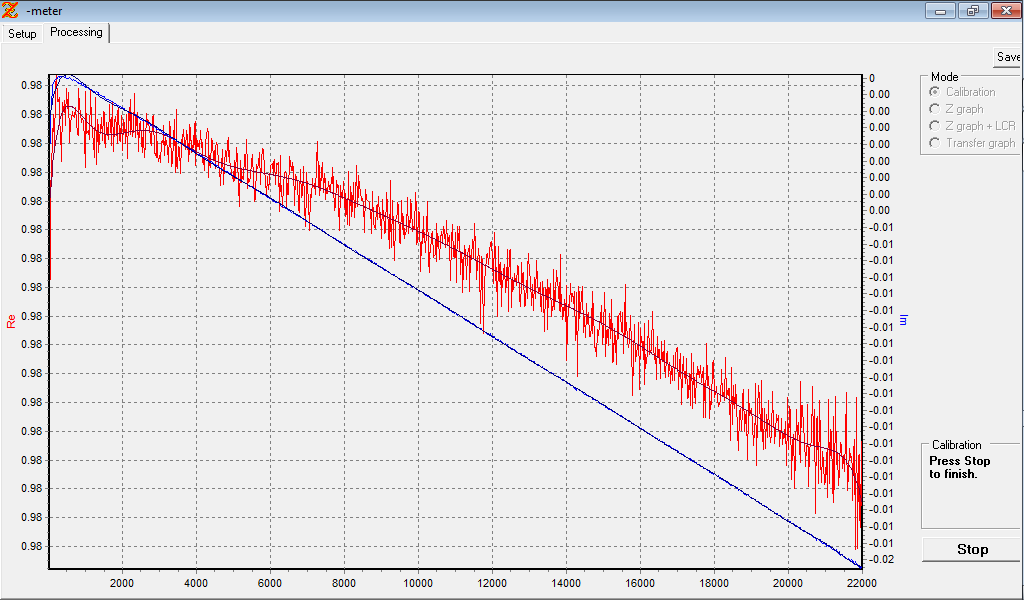Choose the Z graph mode option
Viewport: 1024px width, 600px height.
935,109
